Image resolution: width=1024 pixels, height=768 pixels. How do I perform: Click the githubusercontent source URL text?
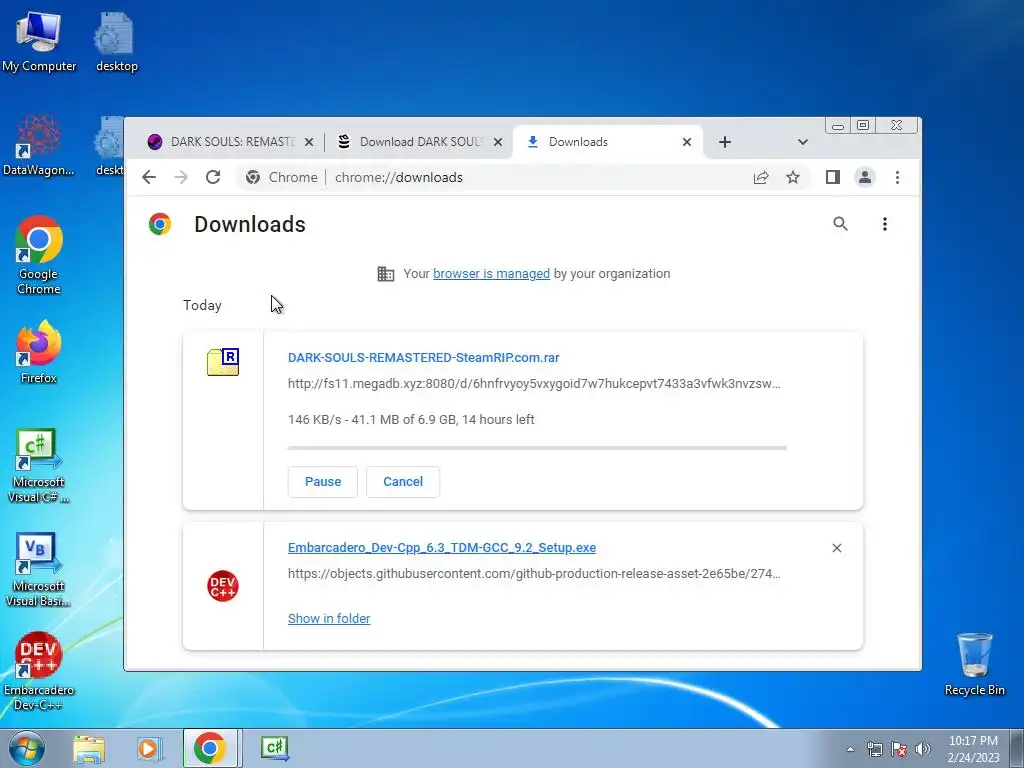534,573
